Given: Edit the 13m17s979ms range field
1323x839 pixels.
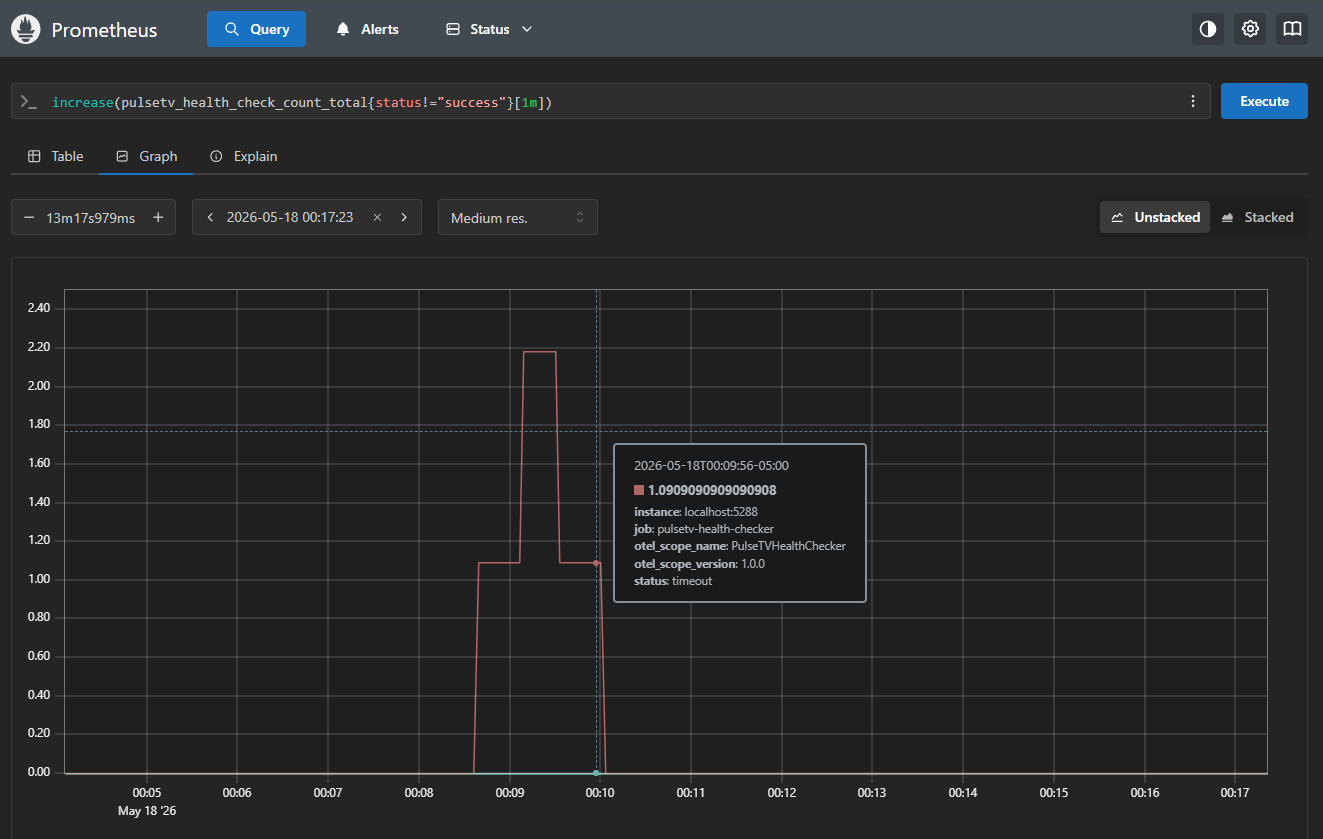Looking at the screenshot, I should [x=91, y=218].
